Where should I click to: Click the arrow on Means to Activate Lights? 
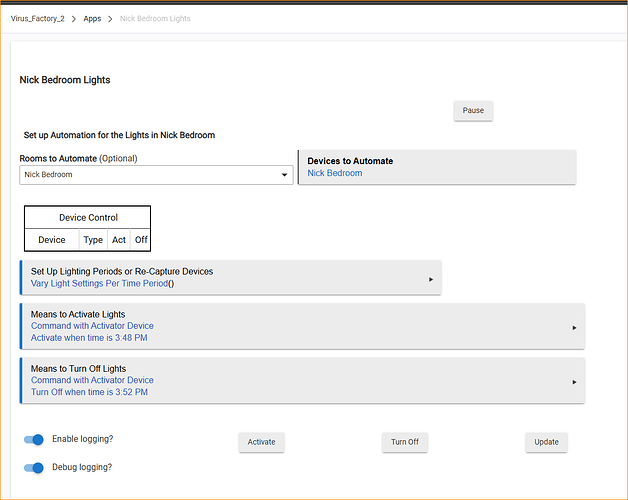pyautogui.click(x=574, y=327)
